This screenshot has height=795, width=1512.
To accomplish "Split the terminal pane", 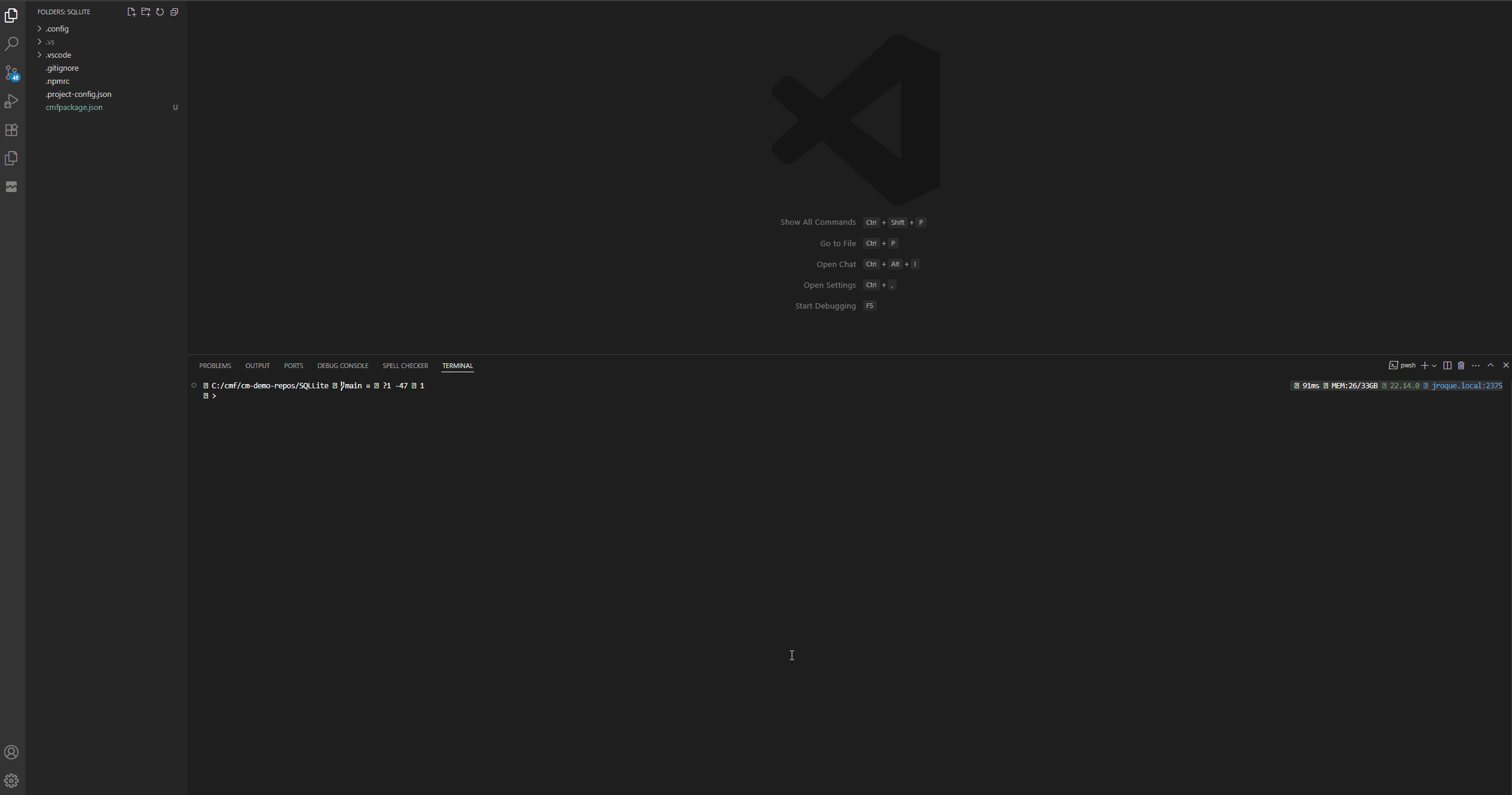I will click(x=1447, y=365).
